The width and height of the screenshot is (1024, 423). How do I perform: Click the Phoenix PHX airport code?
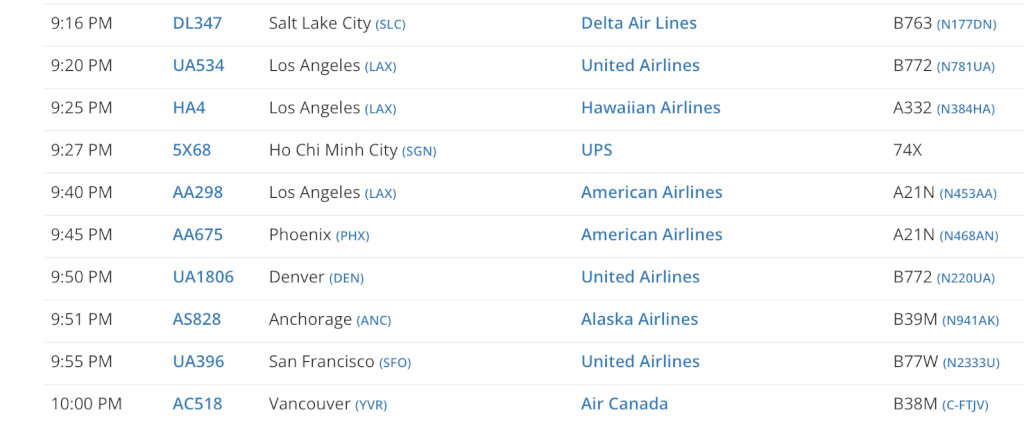353,236
